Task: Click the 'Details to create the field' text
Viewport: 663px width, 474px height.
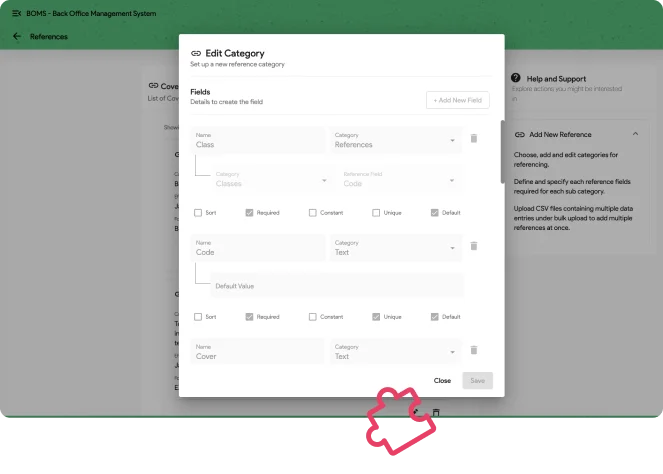Action: [x=226, y=102]
